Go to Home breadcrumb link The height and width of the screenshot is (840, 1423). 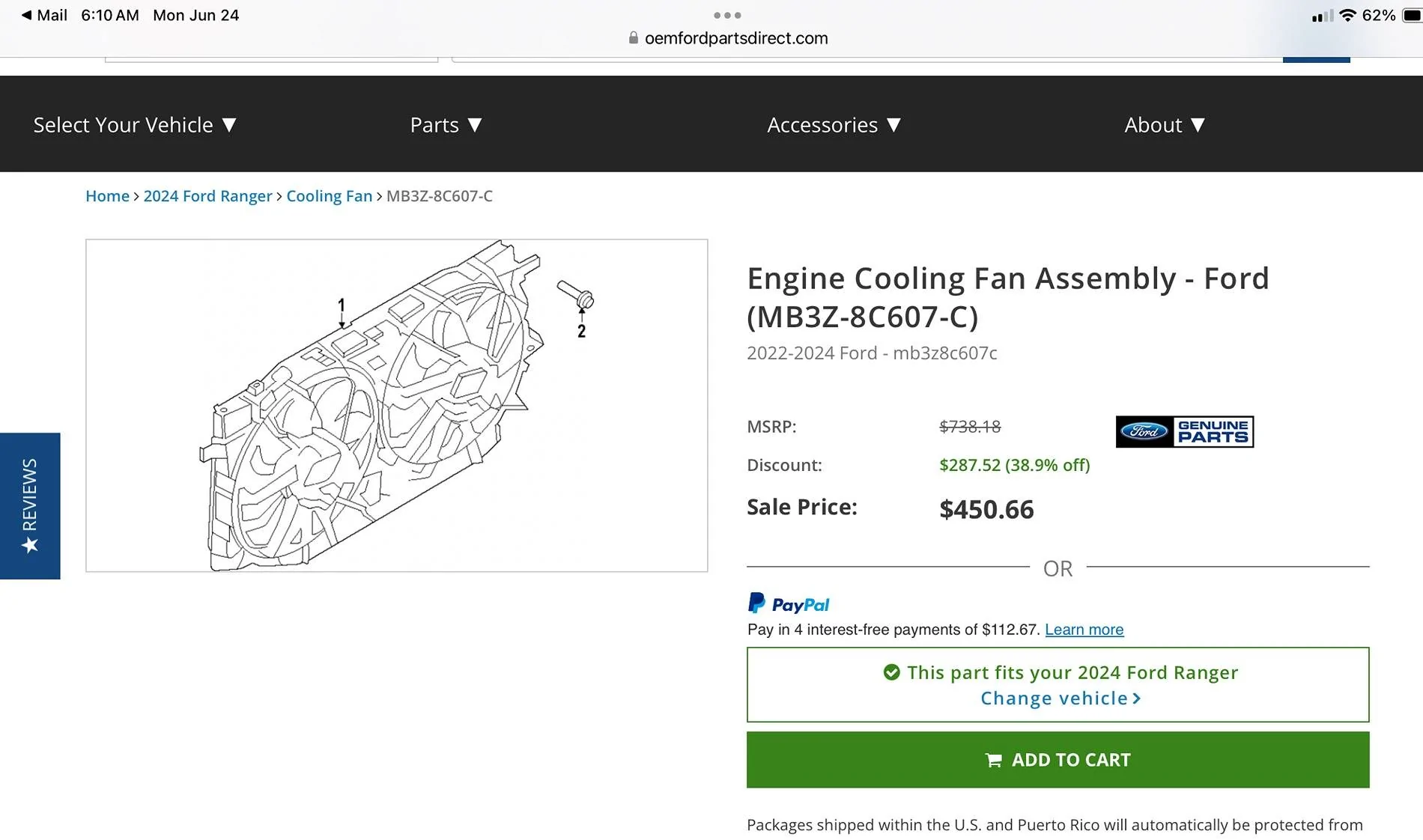click(107, 196)
